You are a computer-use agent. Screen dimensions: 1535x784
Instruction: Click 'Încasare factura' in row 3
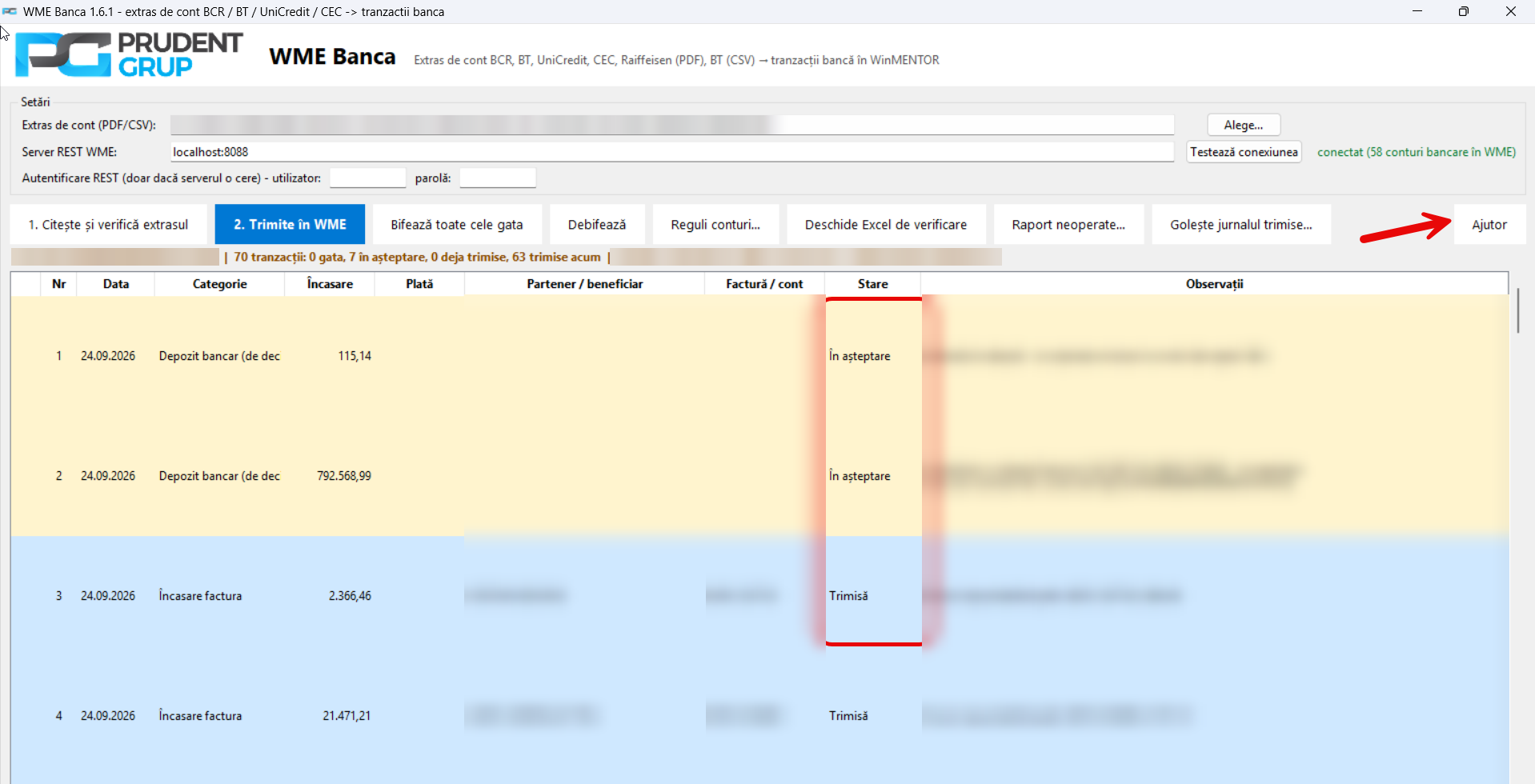(200, 596)
